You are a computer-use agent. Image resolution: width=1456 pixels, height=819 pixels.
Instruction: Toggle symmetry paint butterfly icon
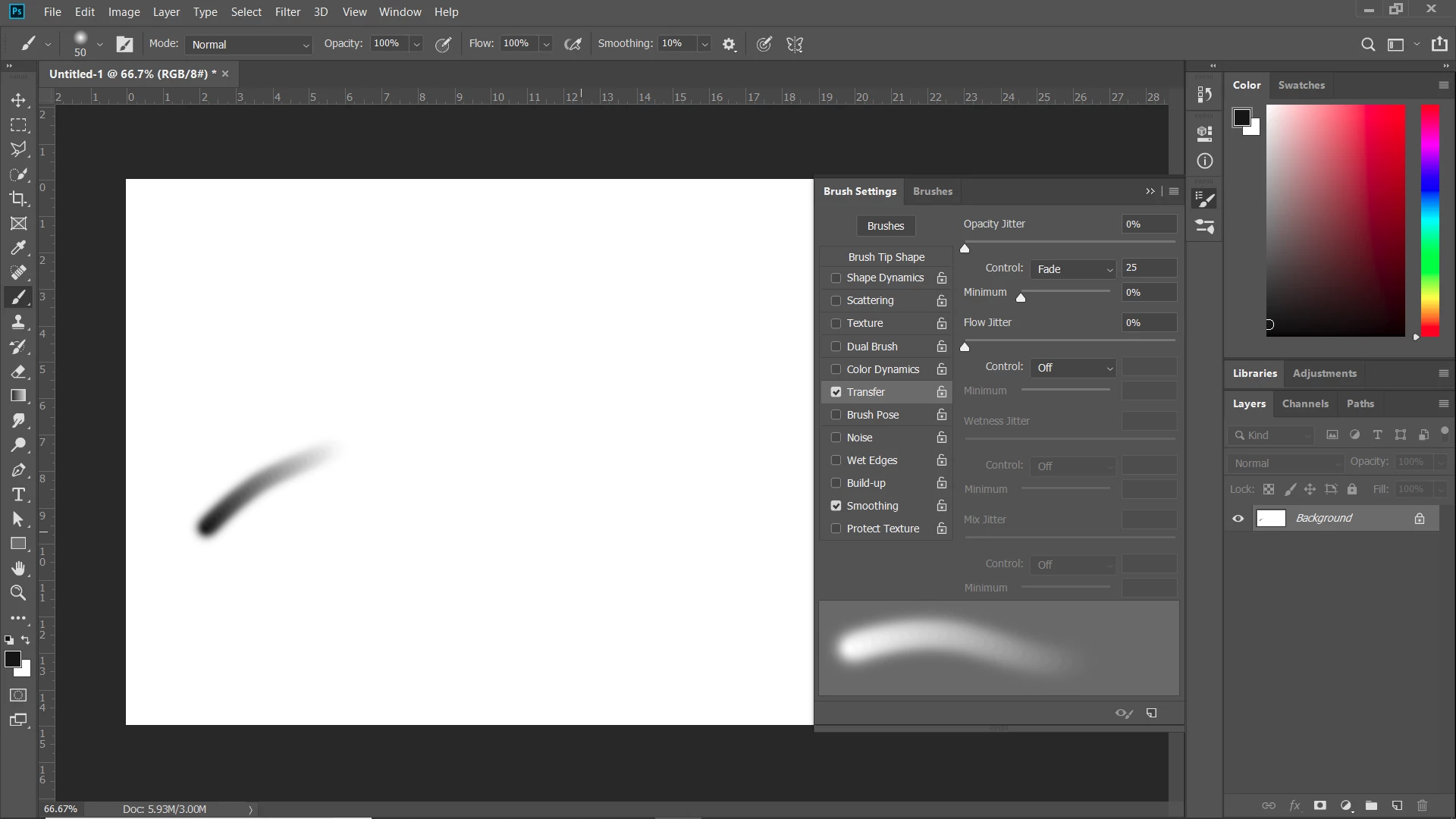pyautogui.click(x=795, y=45)
